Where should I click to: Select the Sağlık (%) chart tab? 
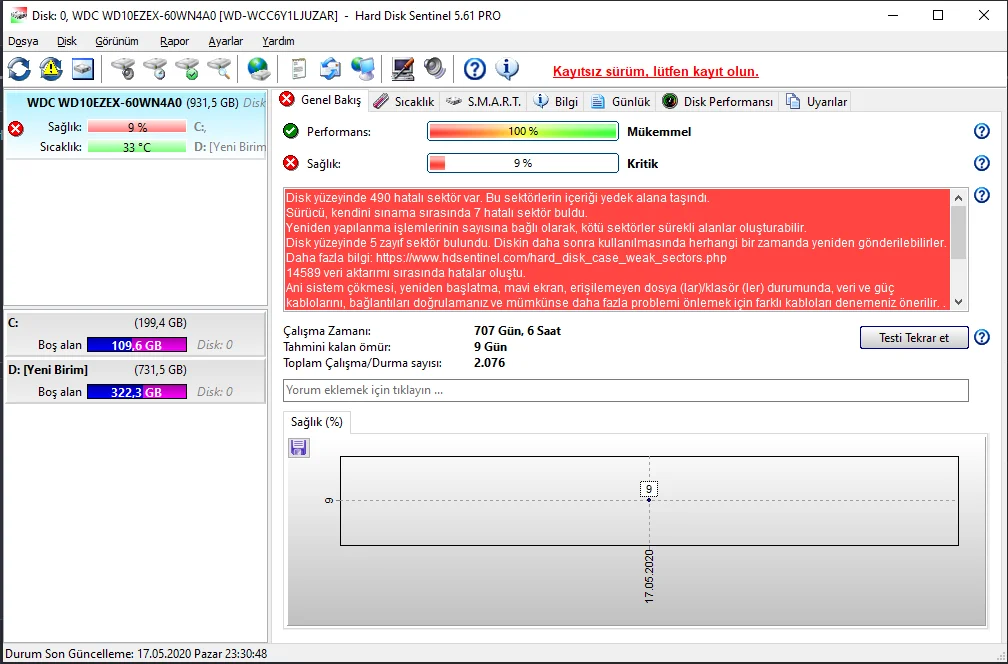pyautogui.click(x=317, y=422)
